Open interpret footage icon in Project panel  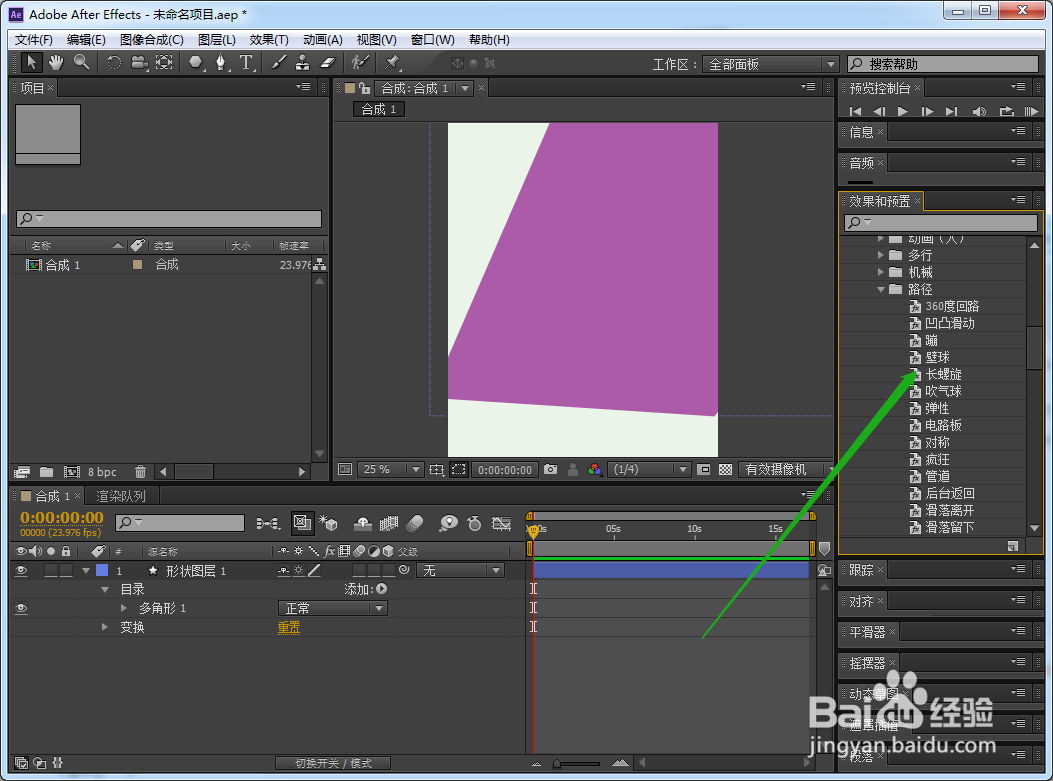click(22, 472)
